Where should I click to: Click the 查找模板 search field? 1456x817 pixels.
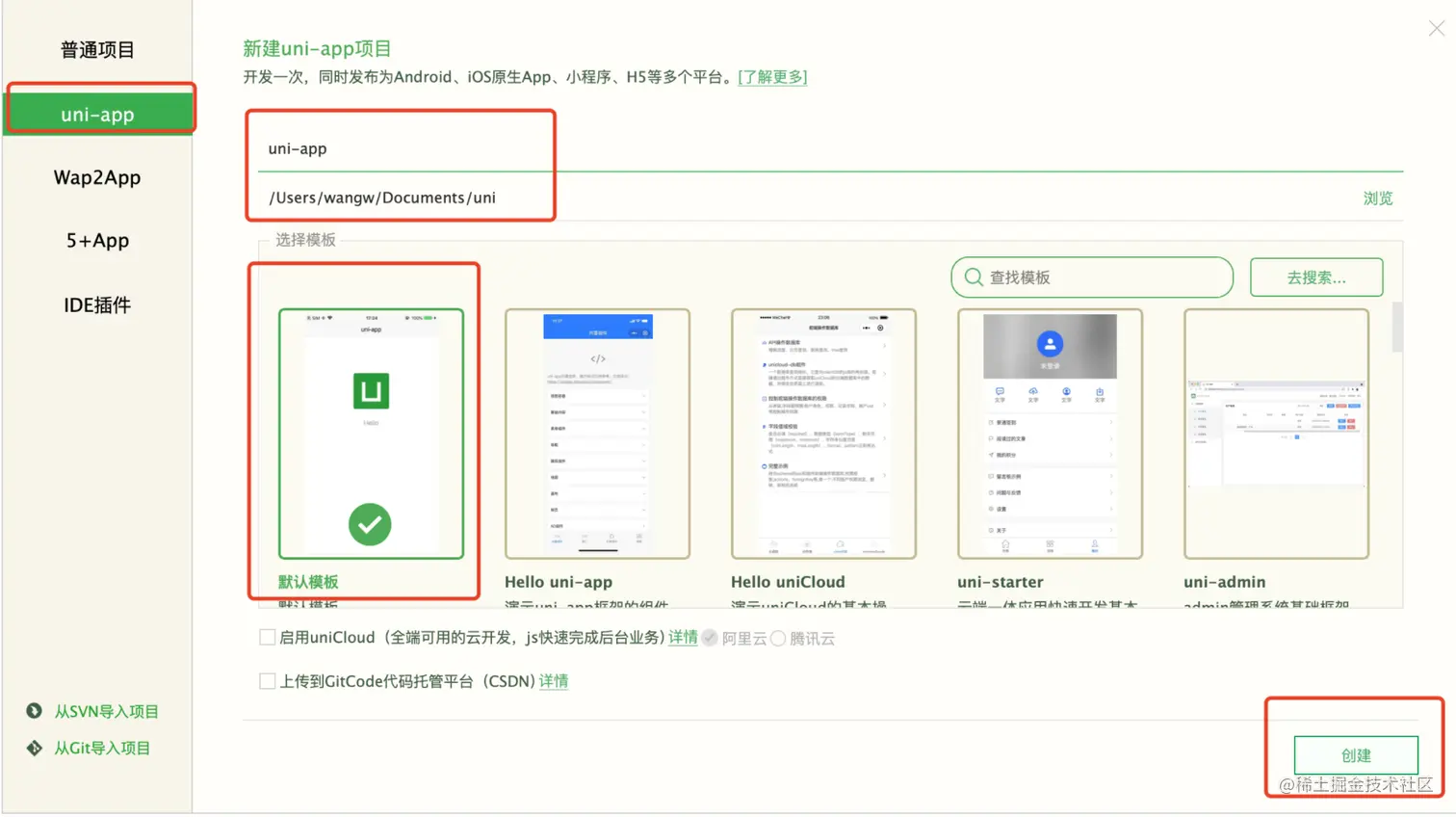[x=1092, y=277]
